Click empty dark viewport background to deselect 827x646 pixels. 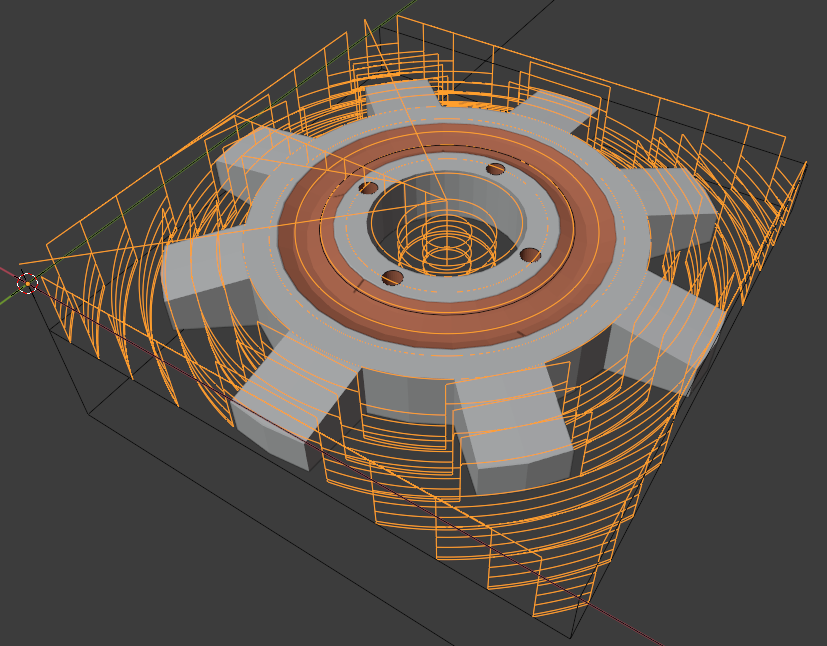pyautogui.click(x=120, y=560)
